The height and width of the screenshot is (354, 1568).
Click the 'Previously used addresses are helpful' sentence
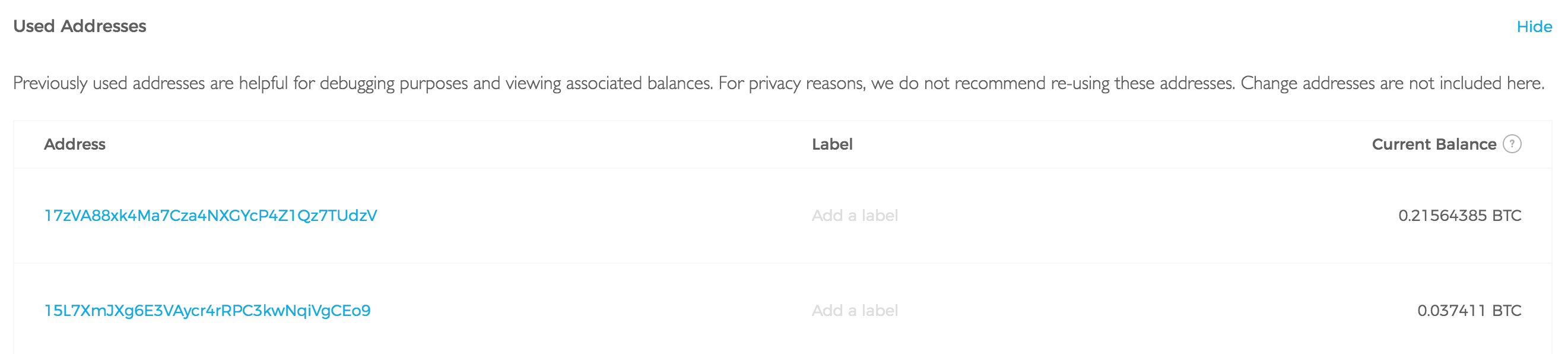click(x=363, y=83)
